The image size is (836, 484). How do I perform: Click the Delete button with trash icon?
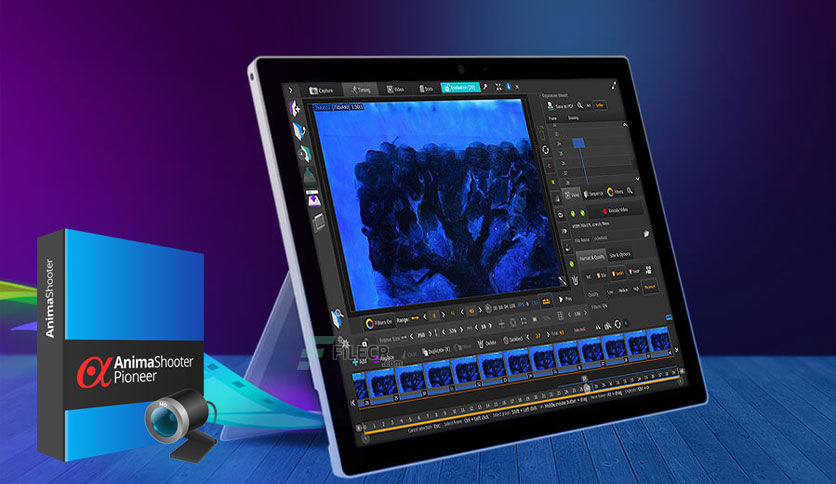point(482,343)
